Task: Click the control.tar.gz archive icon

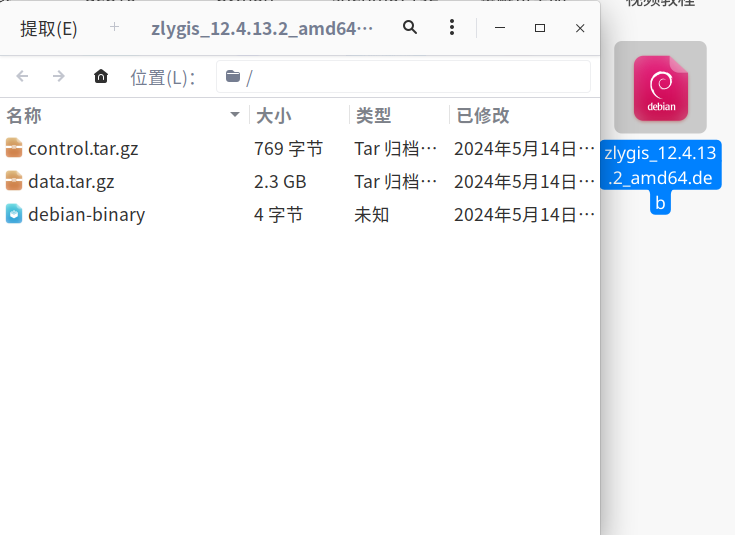Action: point(14,148)
